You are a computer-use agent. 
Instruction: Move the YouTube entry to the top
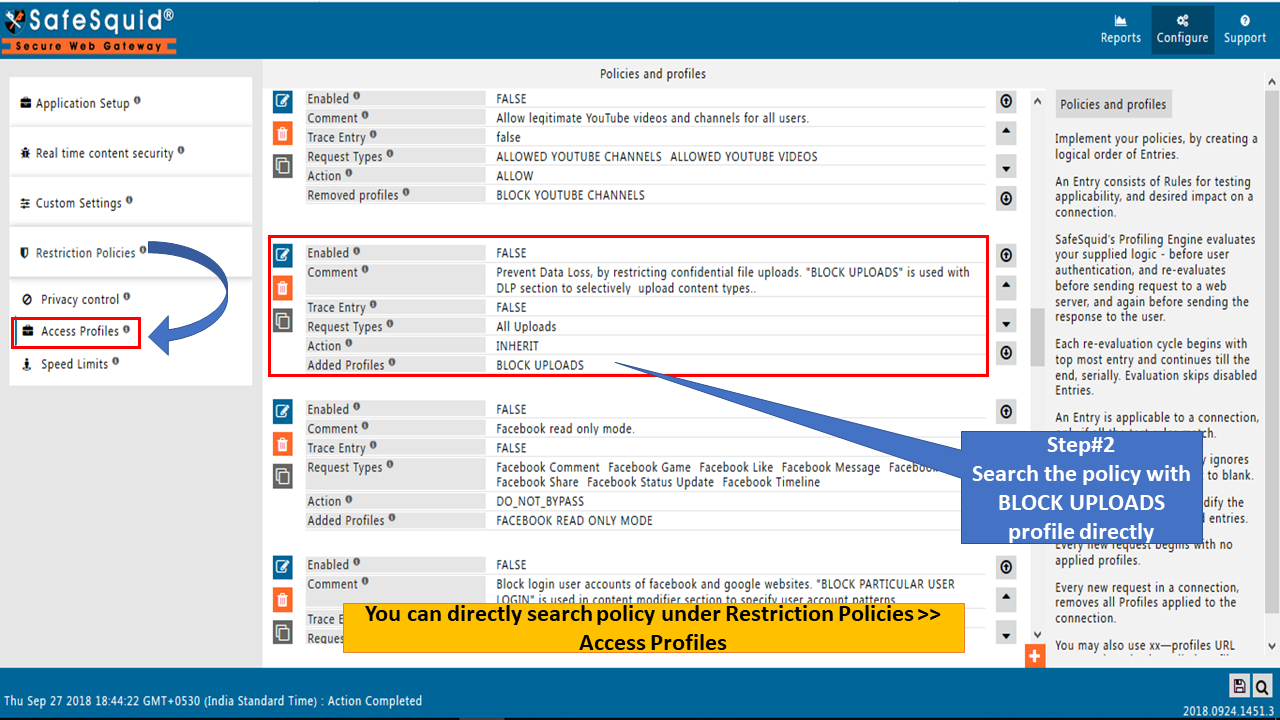pyautogui.click(x=1006, y=101)
